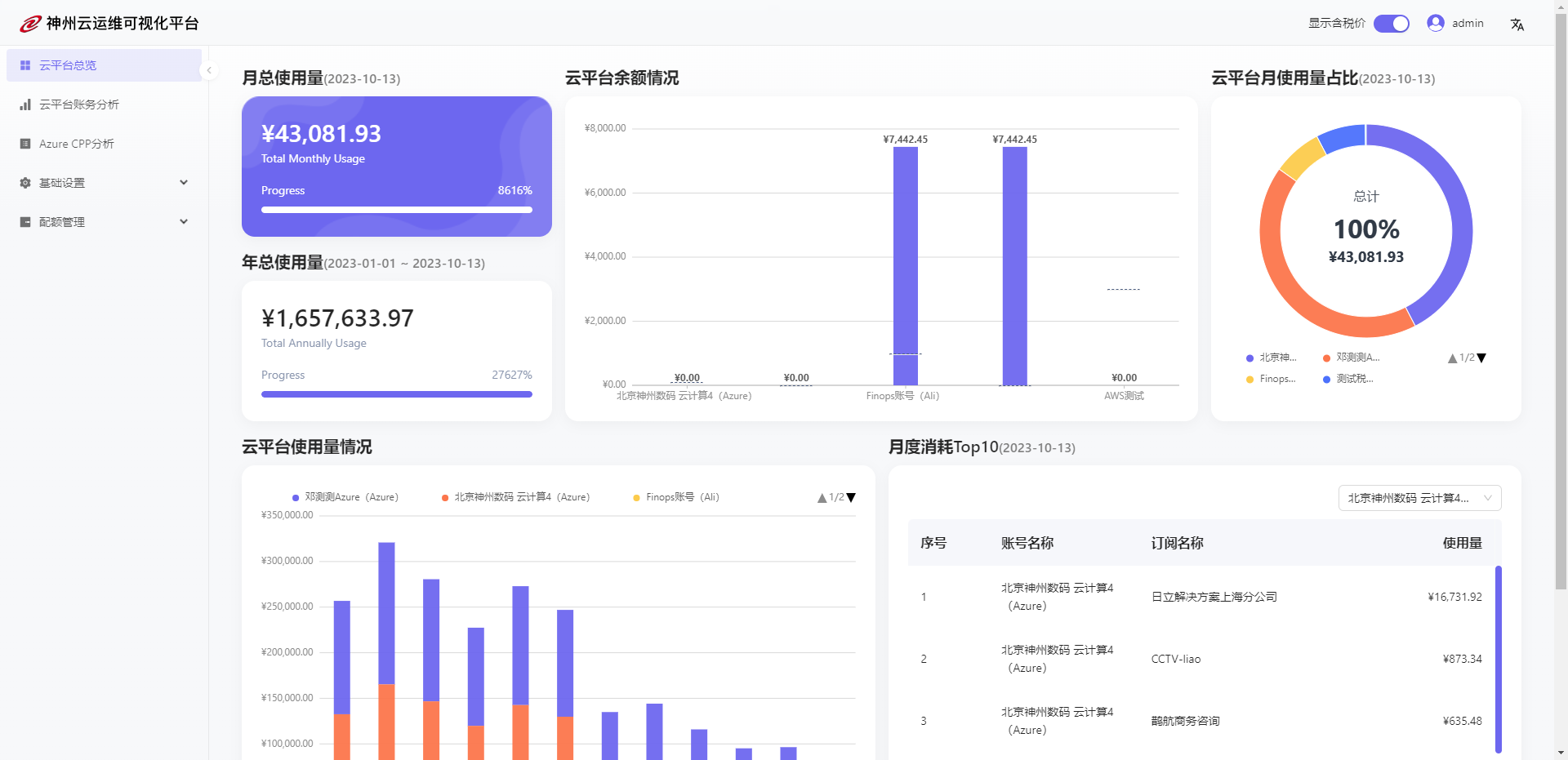Click the CCTV-liao subscription cell

click(1176, 659)
